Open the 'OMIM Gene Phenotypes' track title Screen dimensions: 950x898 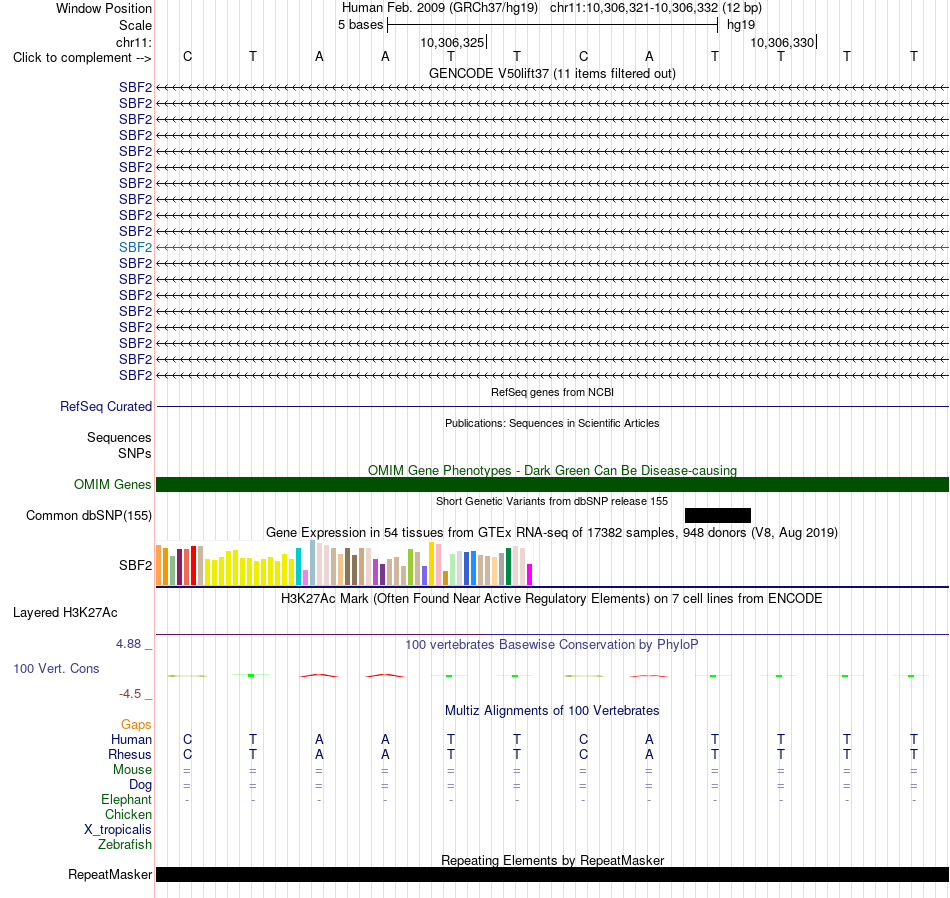[552, 470]
